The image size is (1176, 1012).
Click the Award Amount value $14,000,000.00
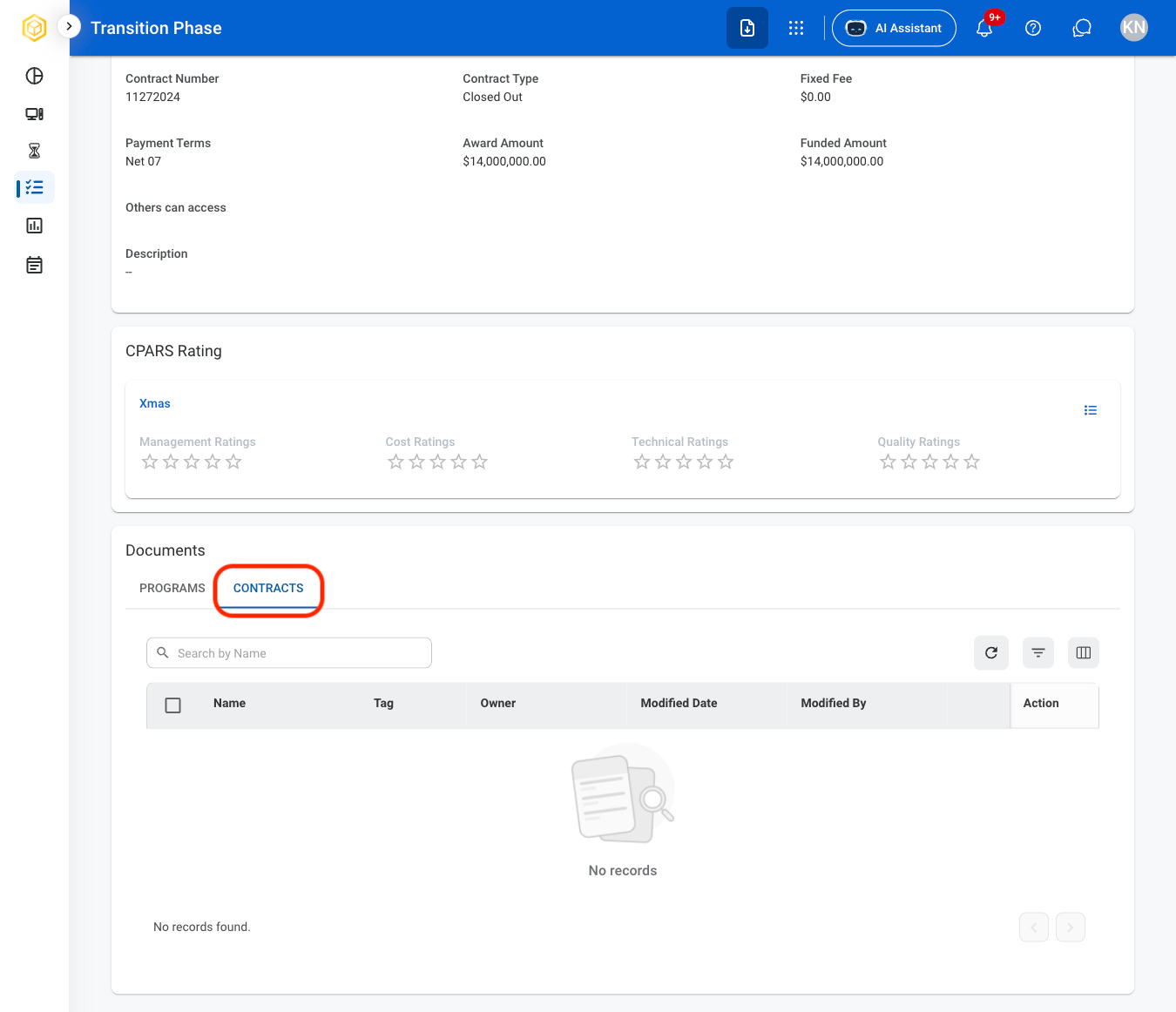click(x=504, y=161)
